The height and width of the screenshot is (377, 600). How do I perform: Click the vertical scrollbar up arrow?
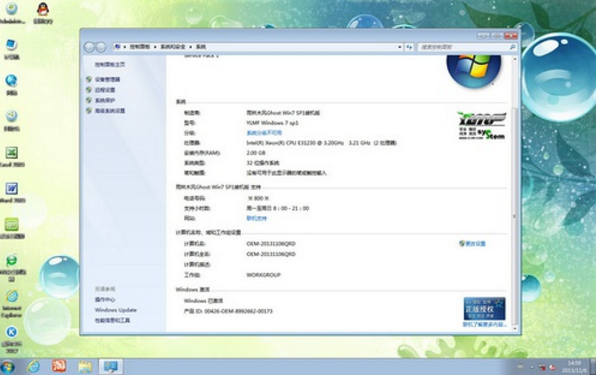[515, 59]
